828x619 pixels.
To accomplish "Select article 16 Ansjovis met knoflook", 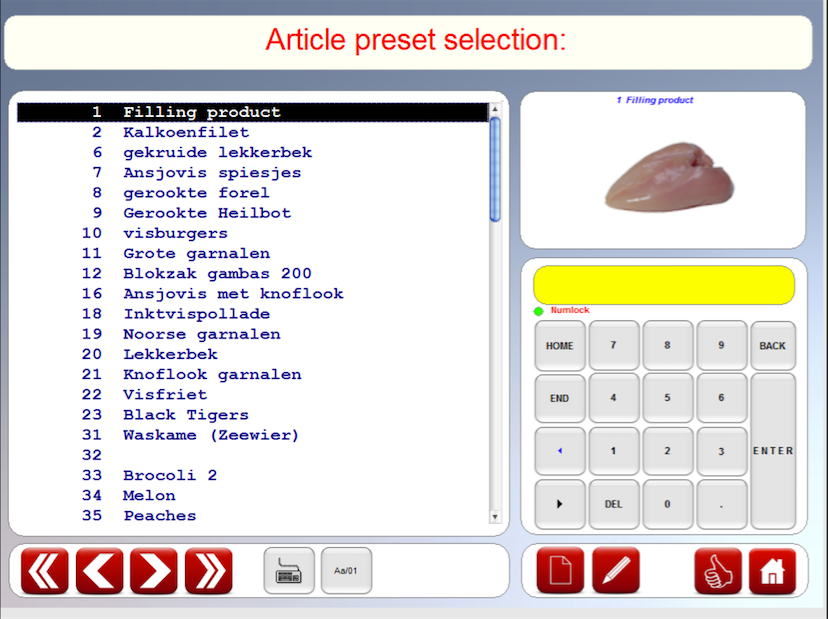I will 253,294.
